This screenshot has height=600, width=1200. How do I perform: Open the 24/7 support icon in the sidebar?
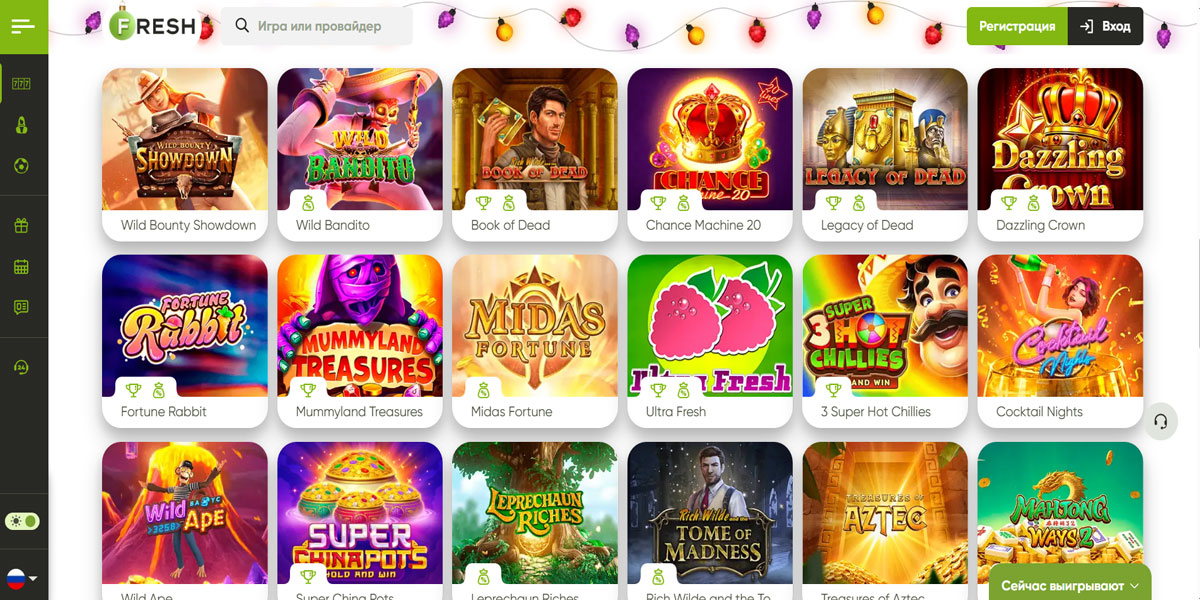(22, 368)
